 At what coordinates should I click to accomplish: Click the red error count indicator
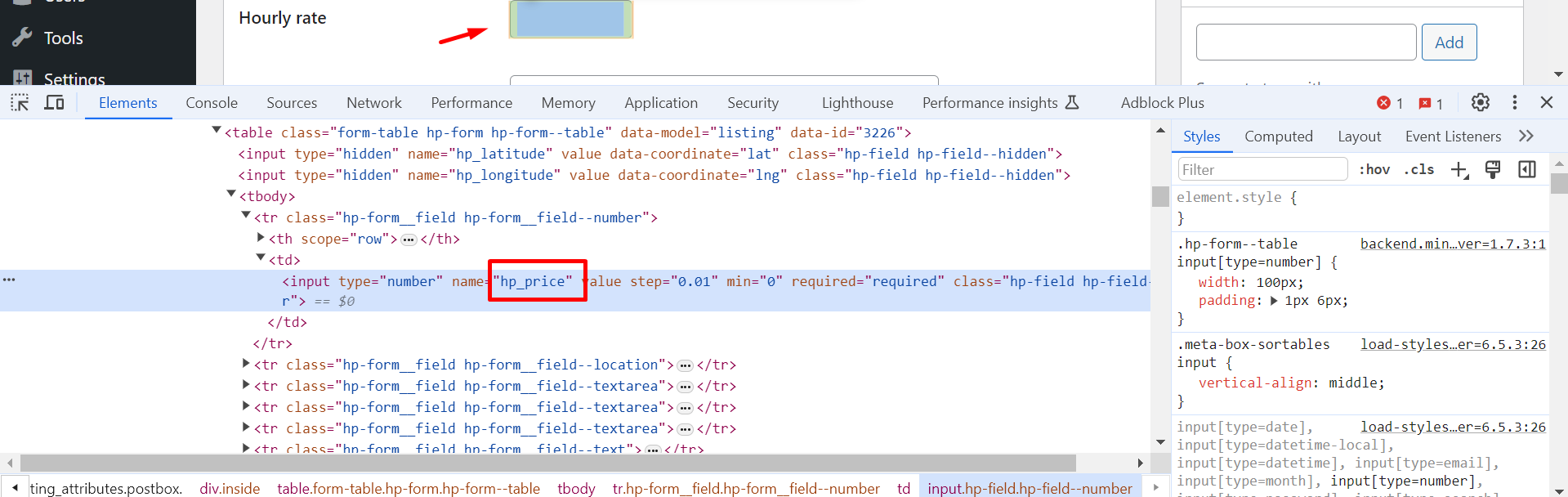[1390, 103]
